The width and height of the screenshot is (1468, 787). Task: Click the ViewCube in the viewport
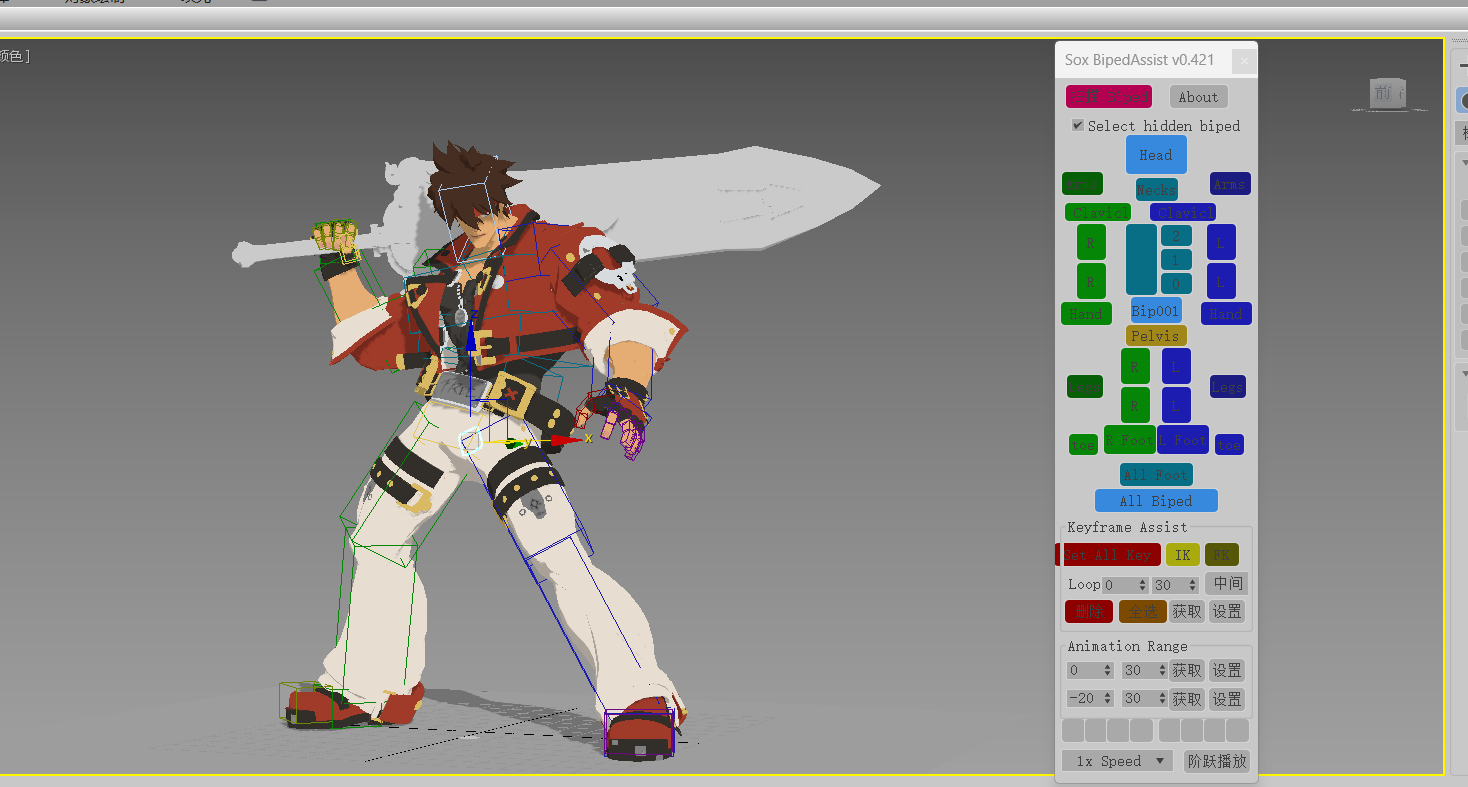pyautogui.click(x=1389, y=94)
